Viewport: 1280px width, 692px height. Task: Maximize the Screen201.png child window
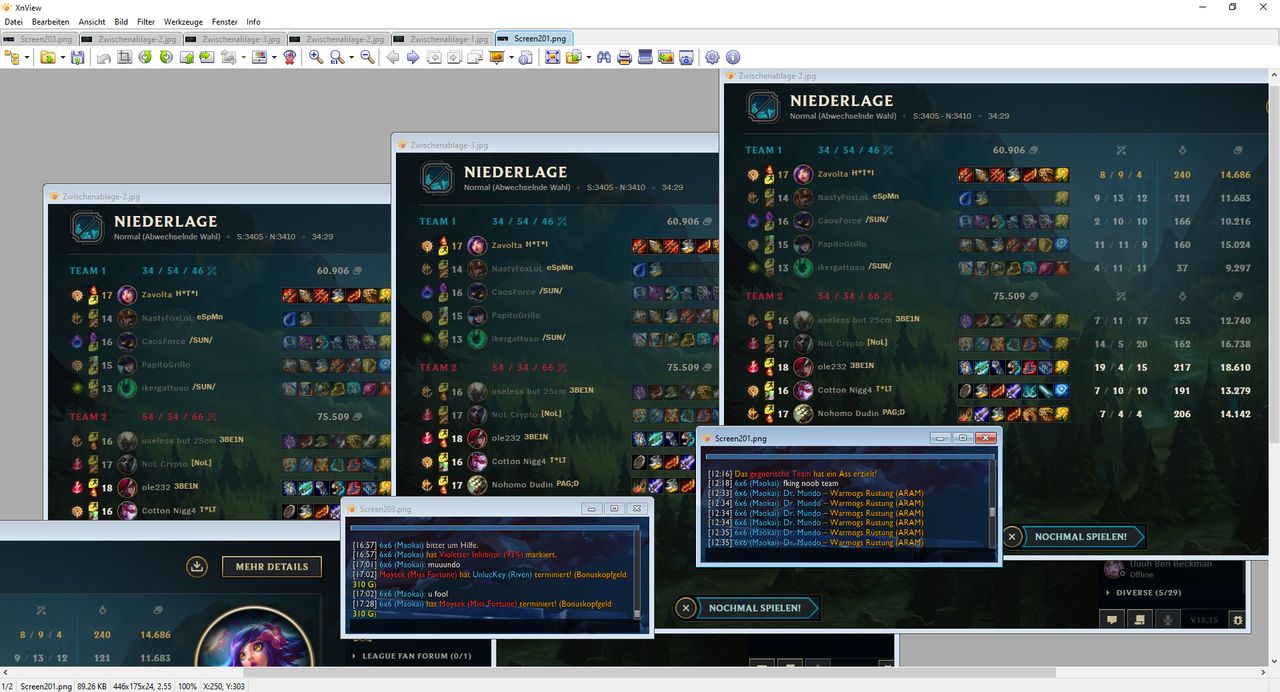coord(963,438)
